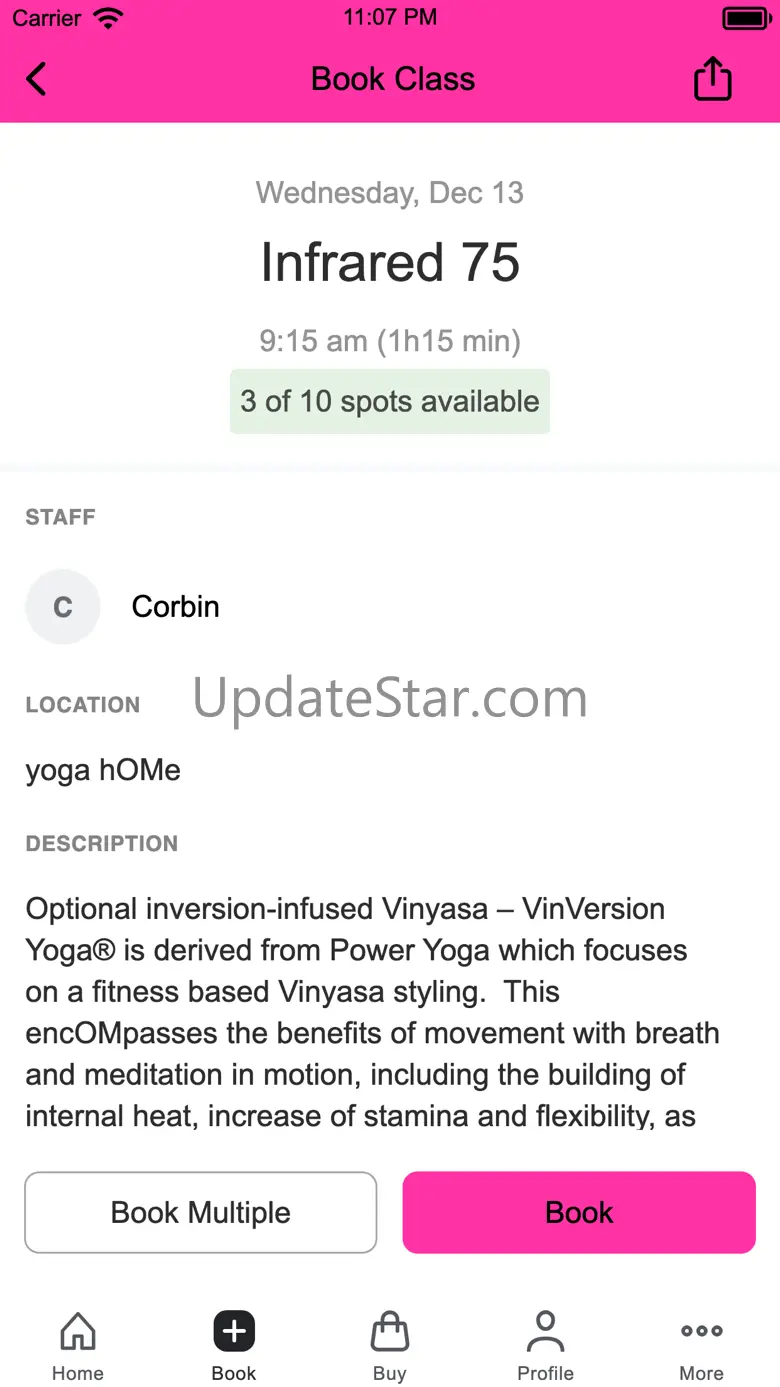This screenshot has width=780, height=1387.
Task: Tap the share icon in header
Action: [712, 79]
